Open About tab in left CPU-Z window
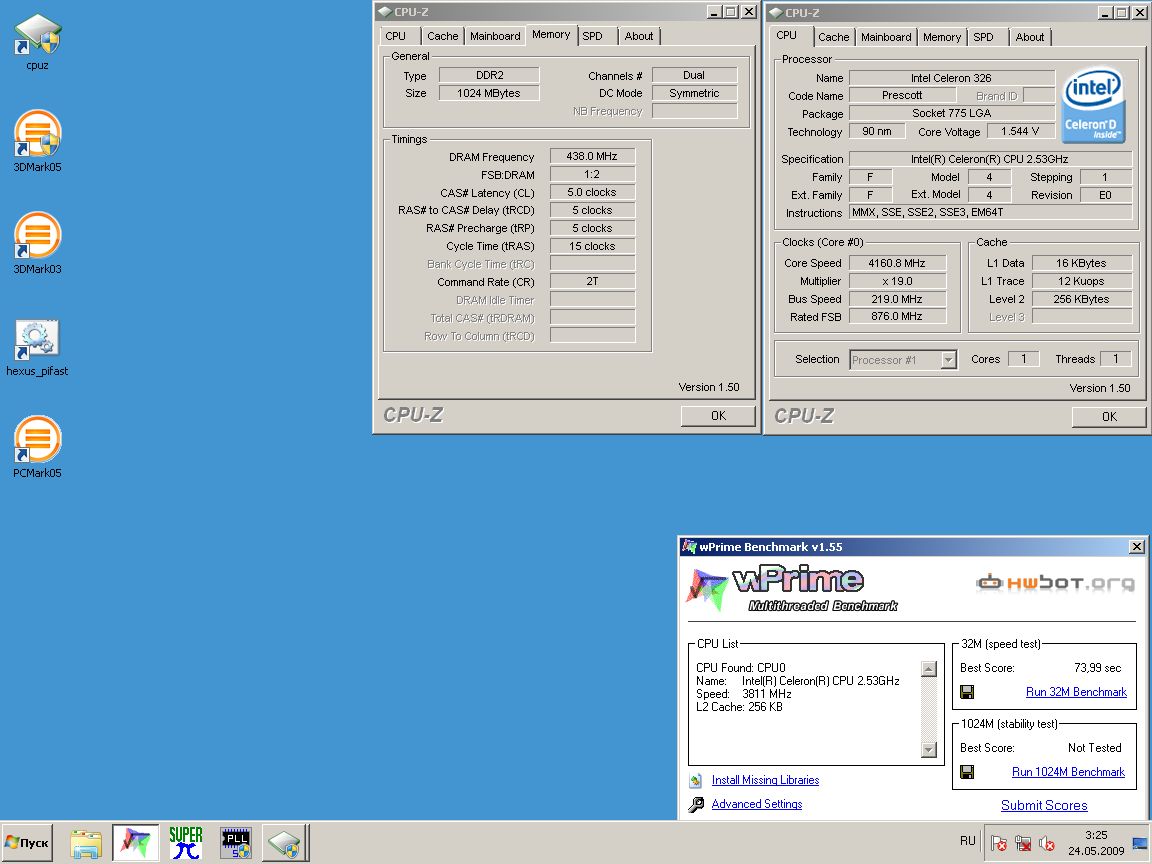Screen dimensions: 1152x864 [638, 36]
